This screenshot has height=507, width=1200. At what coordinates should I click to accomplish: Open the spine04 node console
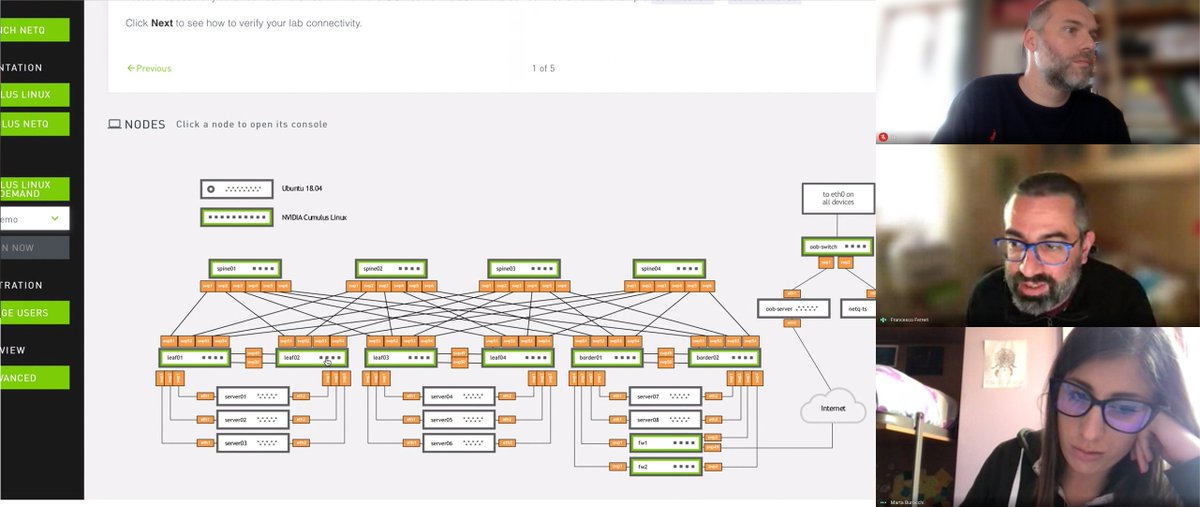(669, 268)
